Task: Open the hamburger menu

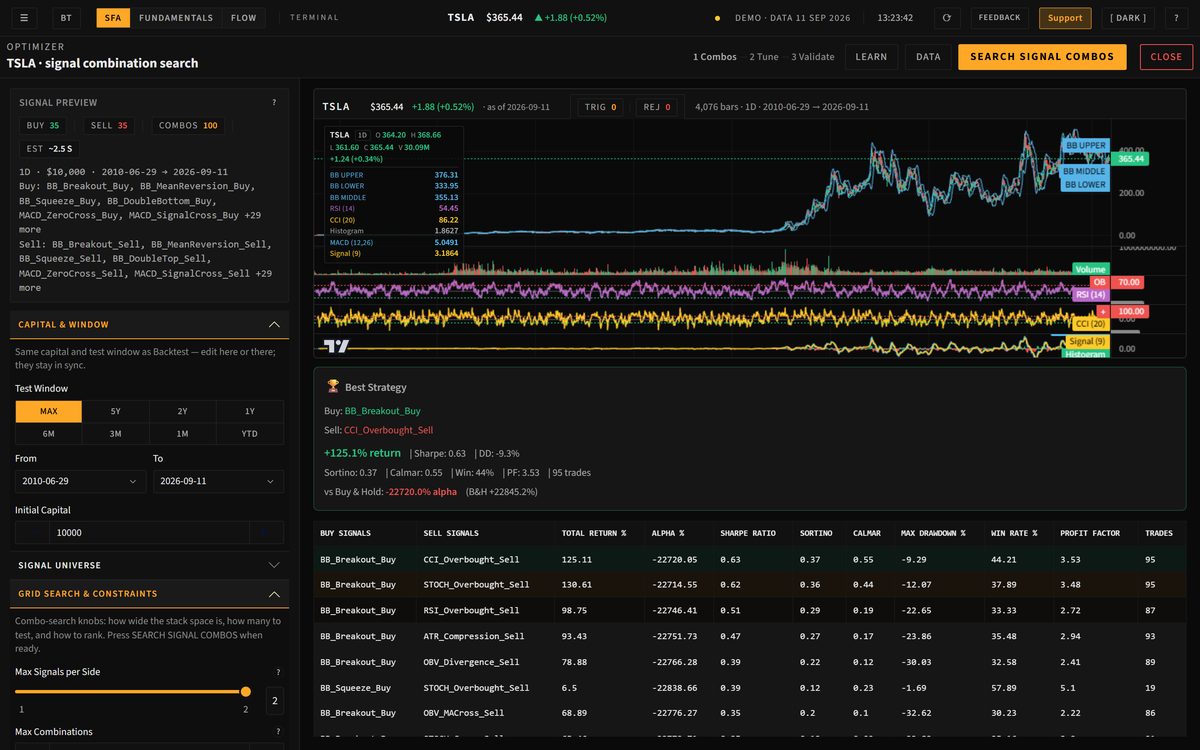Action: coord(24,18)
